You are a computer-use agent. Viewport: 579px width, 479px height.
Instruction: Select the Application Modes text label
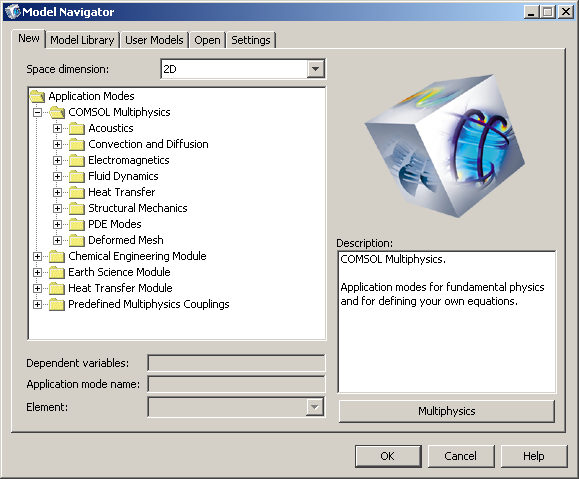click(91, 96)
